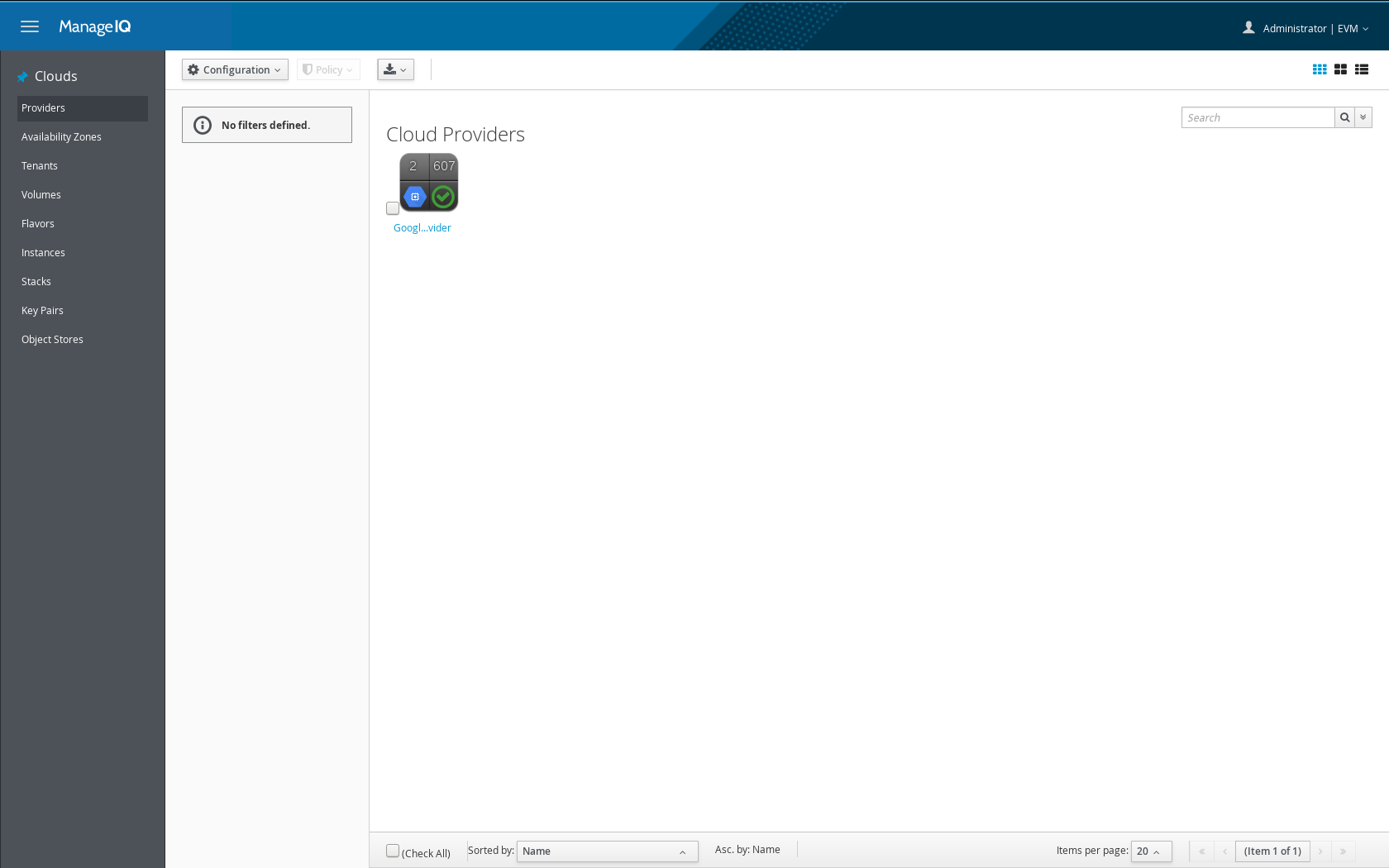Select the Google provider checkbox

tap(393, 208)
